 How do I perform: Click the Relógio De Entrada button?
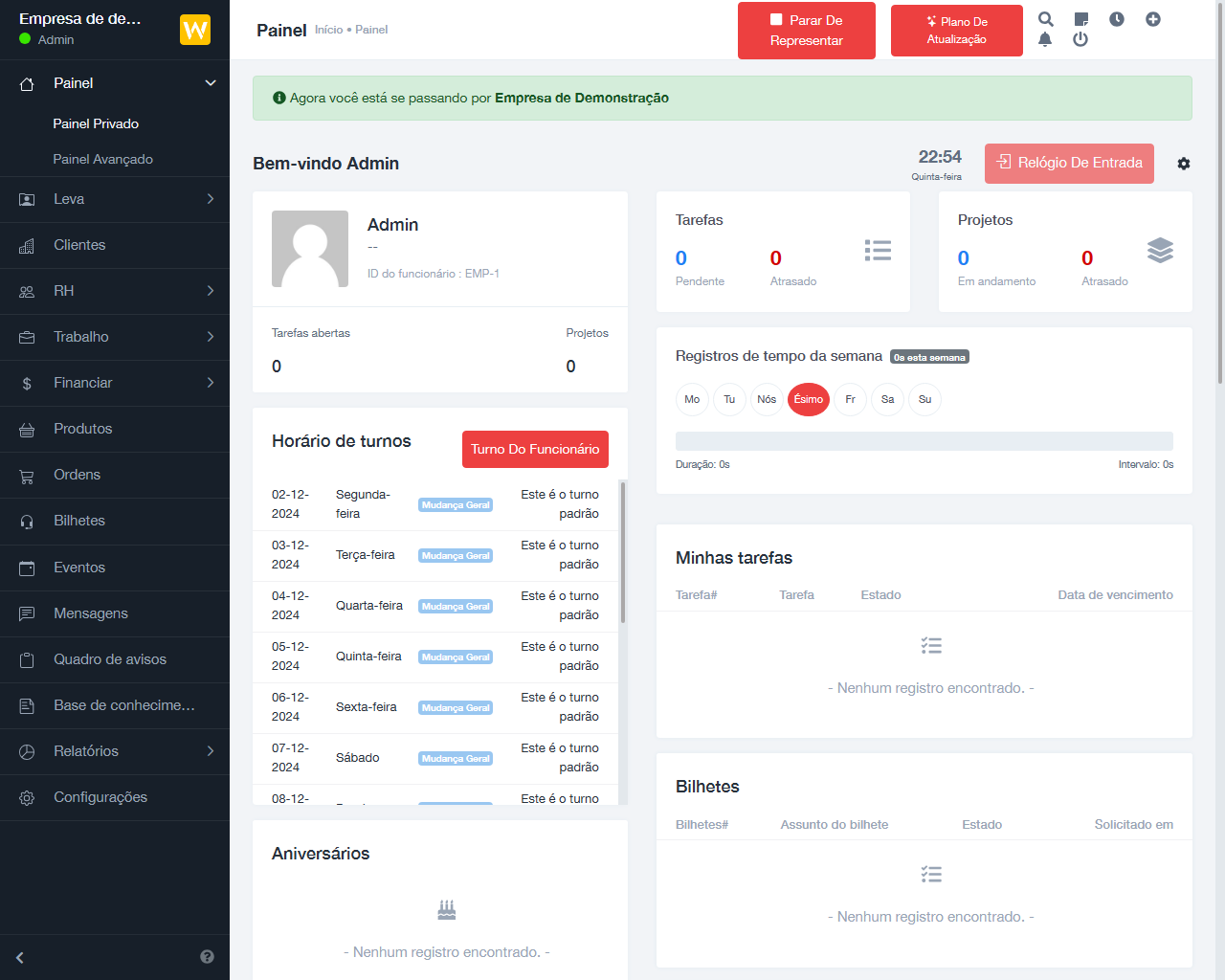(x=1069, y=163)
